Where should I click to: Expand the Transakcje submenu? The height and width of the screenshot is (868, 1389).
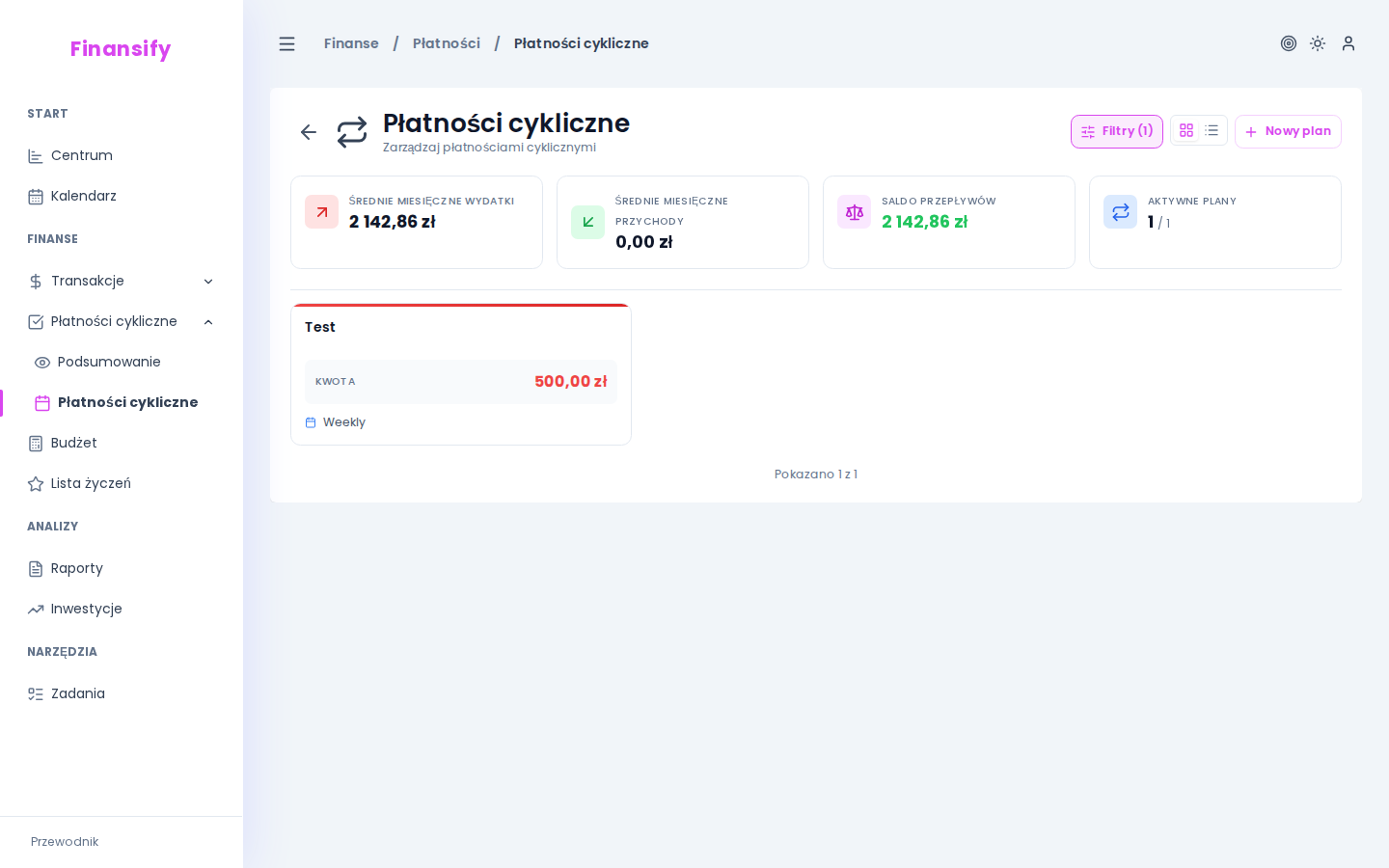[208, 281]
